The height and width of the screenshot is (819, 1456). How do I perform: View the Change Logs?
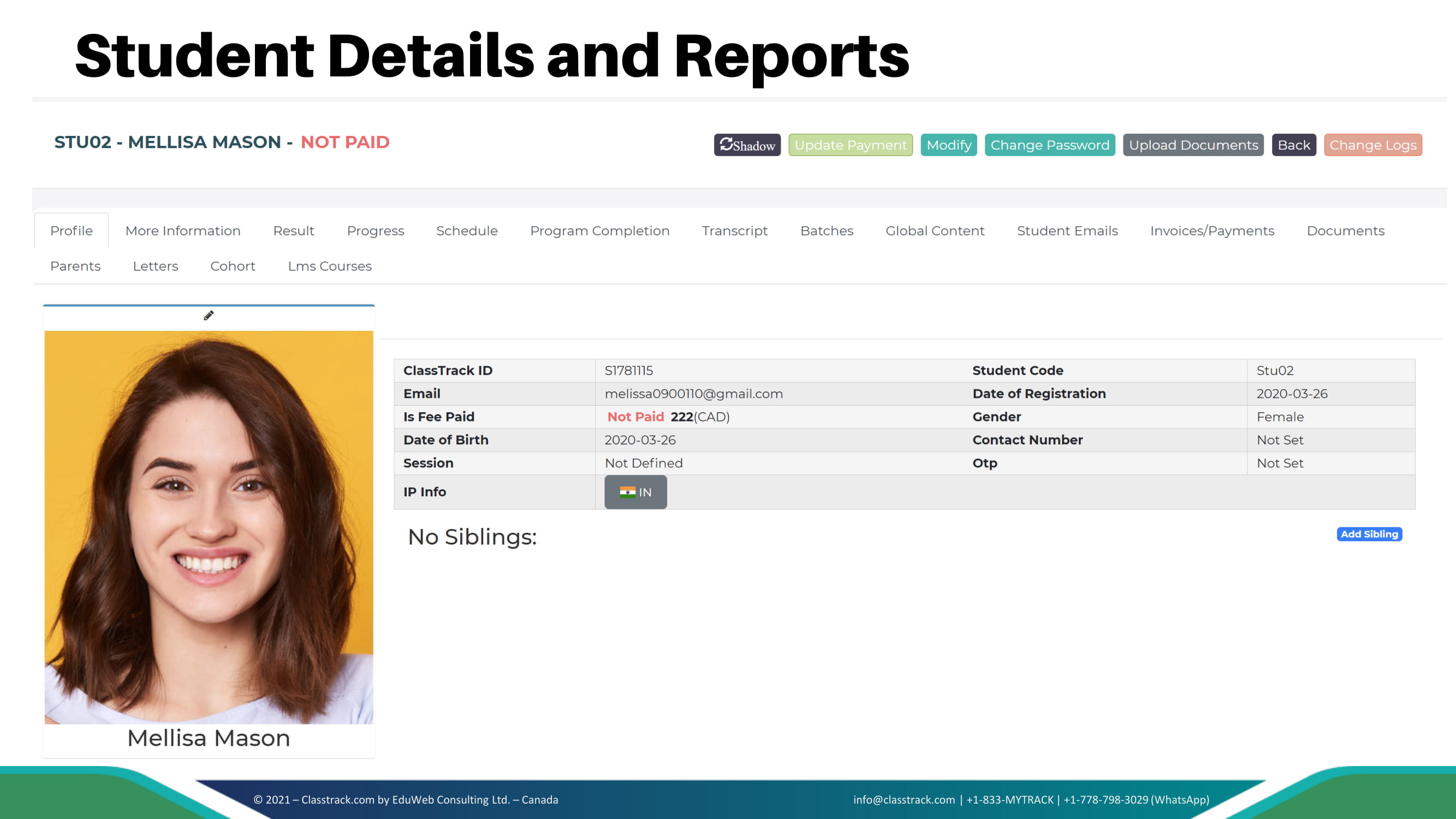click(x=1372, y=145)
